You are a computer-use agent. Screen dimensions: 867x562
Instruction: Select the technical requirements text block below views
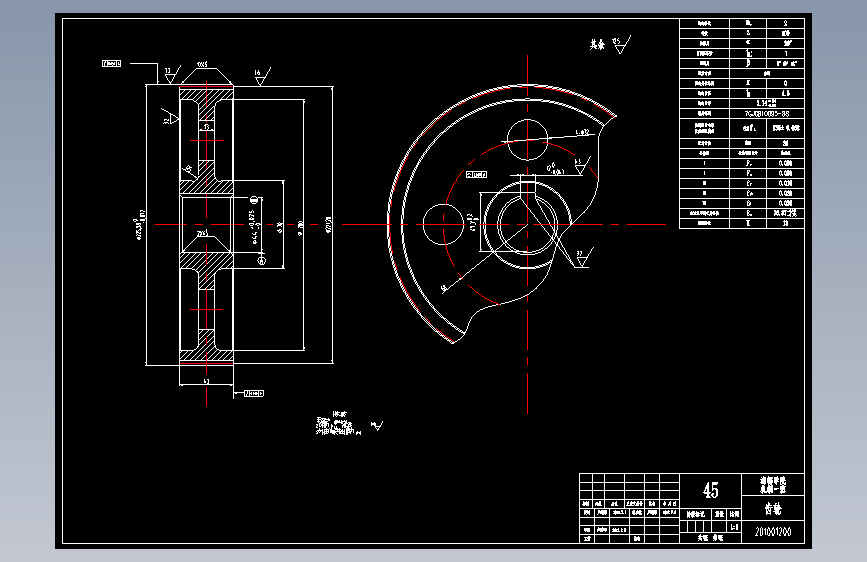337,424
